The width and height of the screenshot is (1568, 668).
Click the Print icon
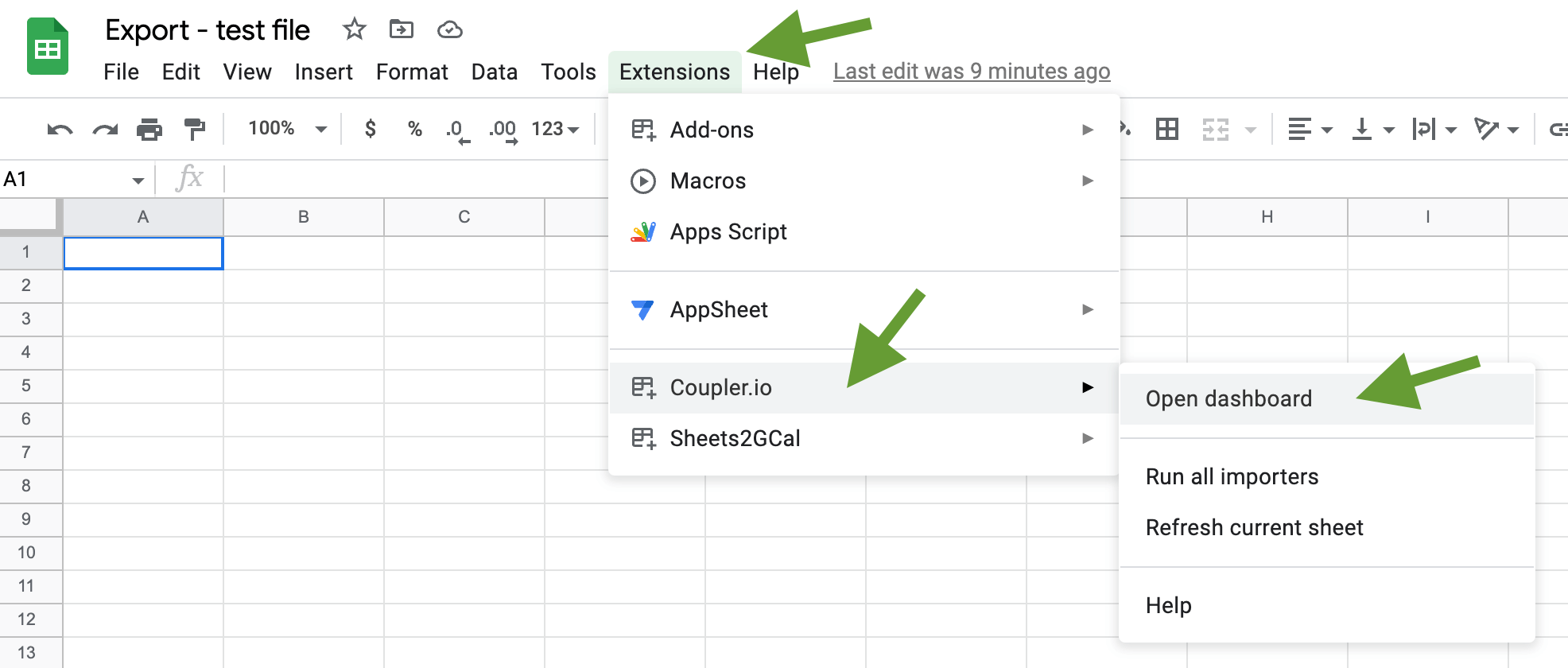coord(149,129)
